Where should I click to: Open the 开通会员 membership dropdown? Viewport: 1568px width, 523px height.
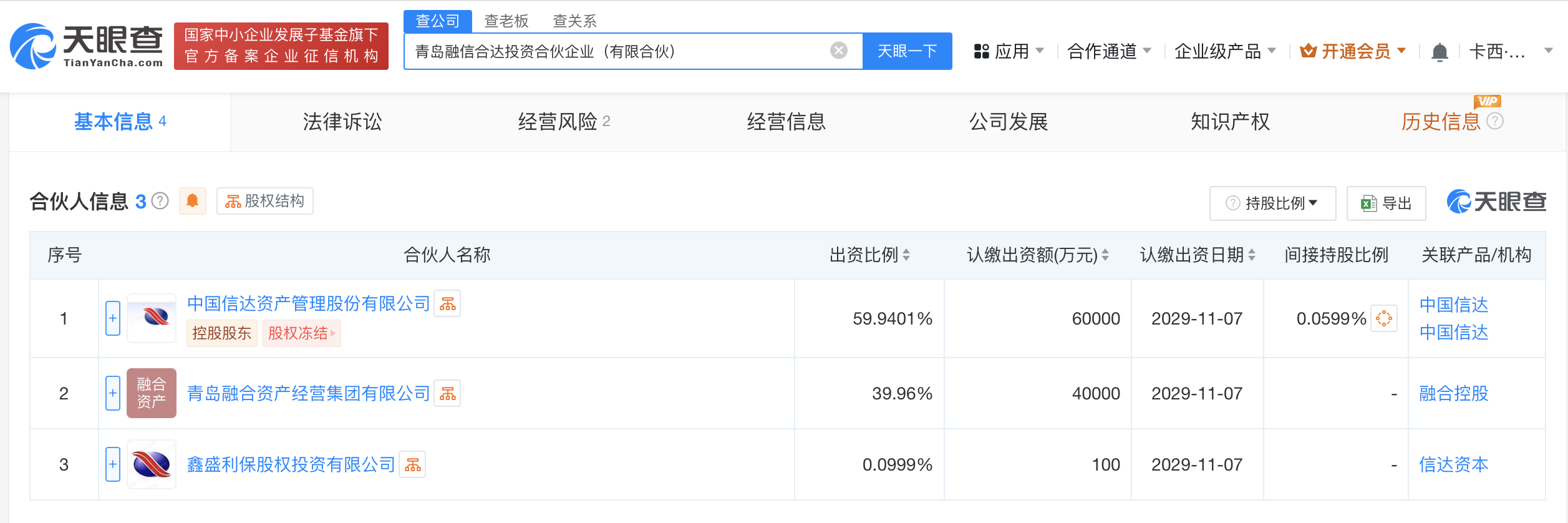[1353, 51]
